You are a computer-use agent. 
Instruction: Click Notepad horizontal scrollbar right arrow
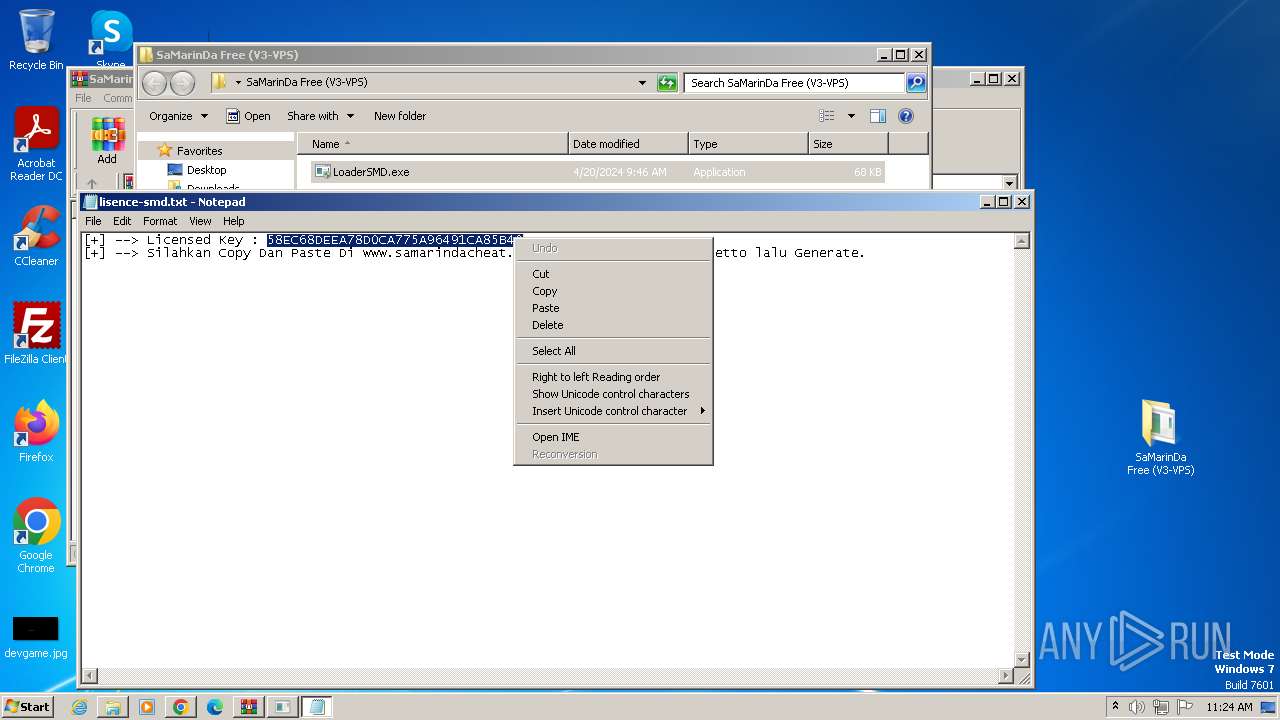(1006, 676)
